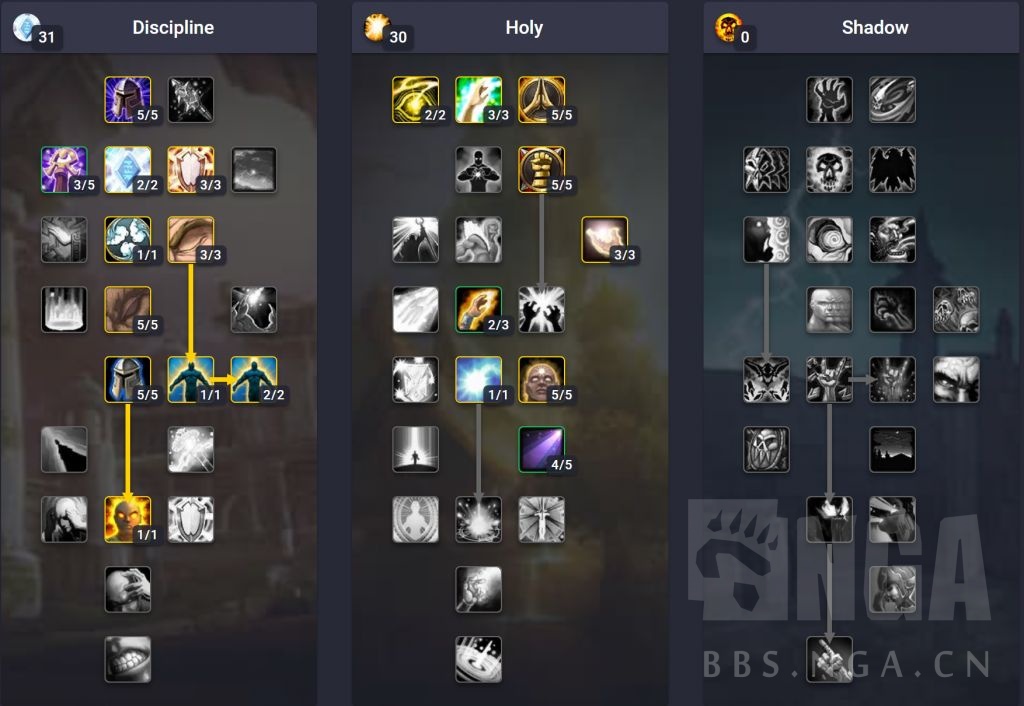Click grinning teeth talent at Discipline bottom

tap(127, 659)
